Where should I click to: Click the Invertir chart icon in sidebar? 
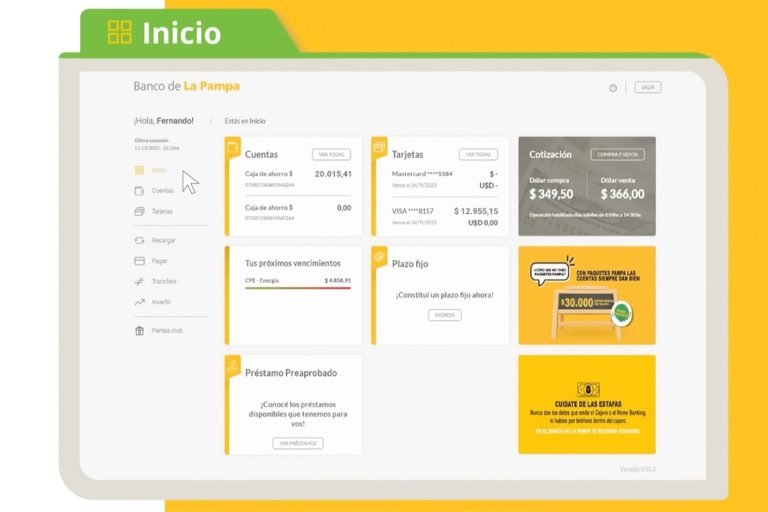pos(140,302)
